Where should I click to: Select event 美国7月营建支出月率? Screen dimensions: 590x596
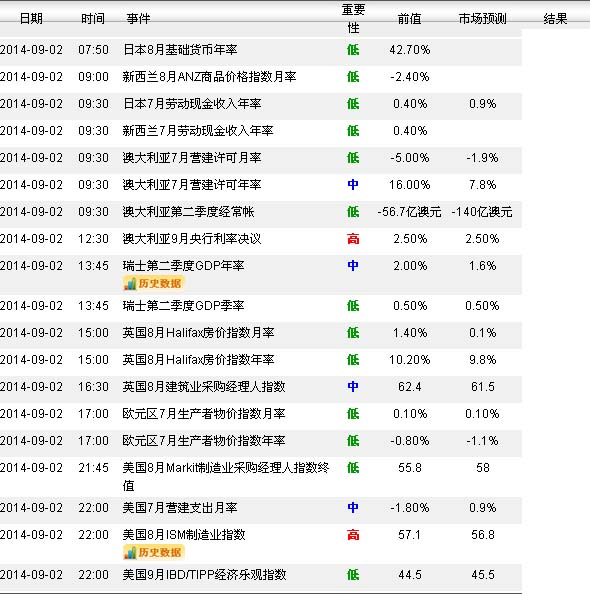[x=180, y=508]
